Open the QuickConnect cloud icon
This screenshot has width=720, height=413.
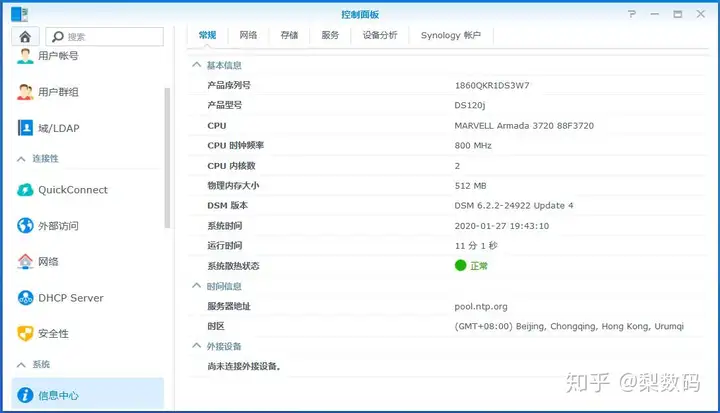(x=25, y=190)
